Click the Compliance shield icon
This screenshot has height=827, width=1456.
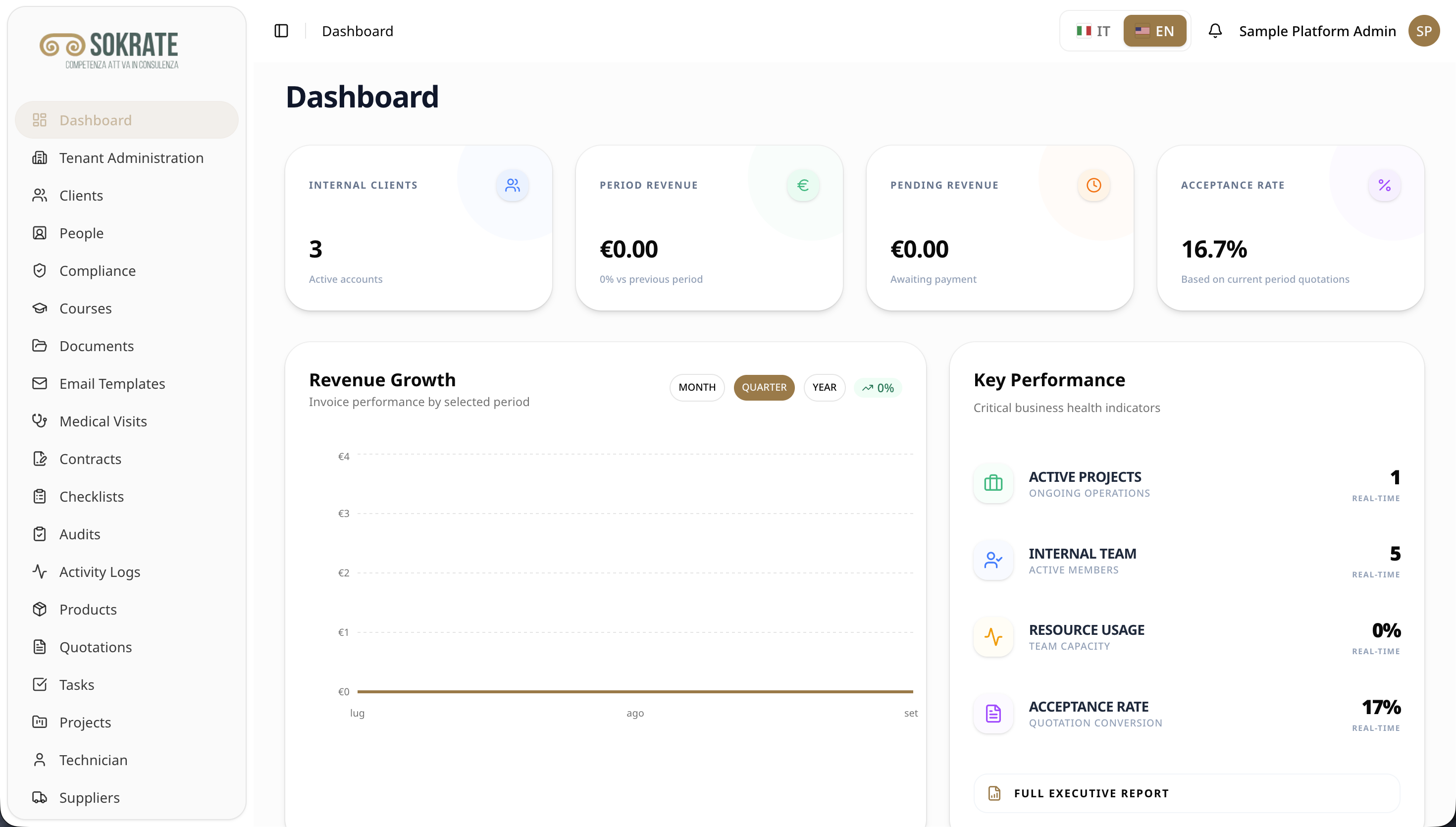[39, 270]
